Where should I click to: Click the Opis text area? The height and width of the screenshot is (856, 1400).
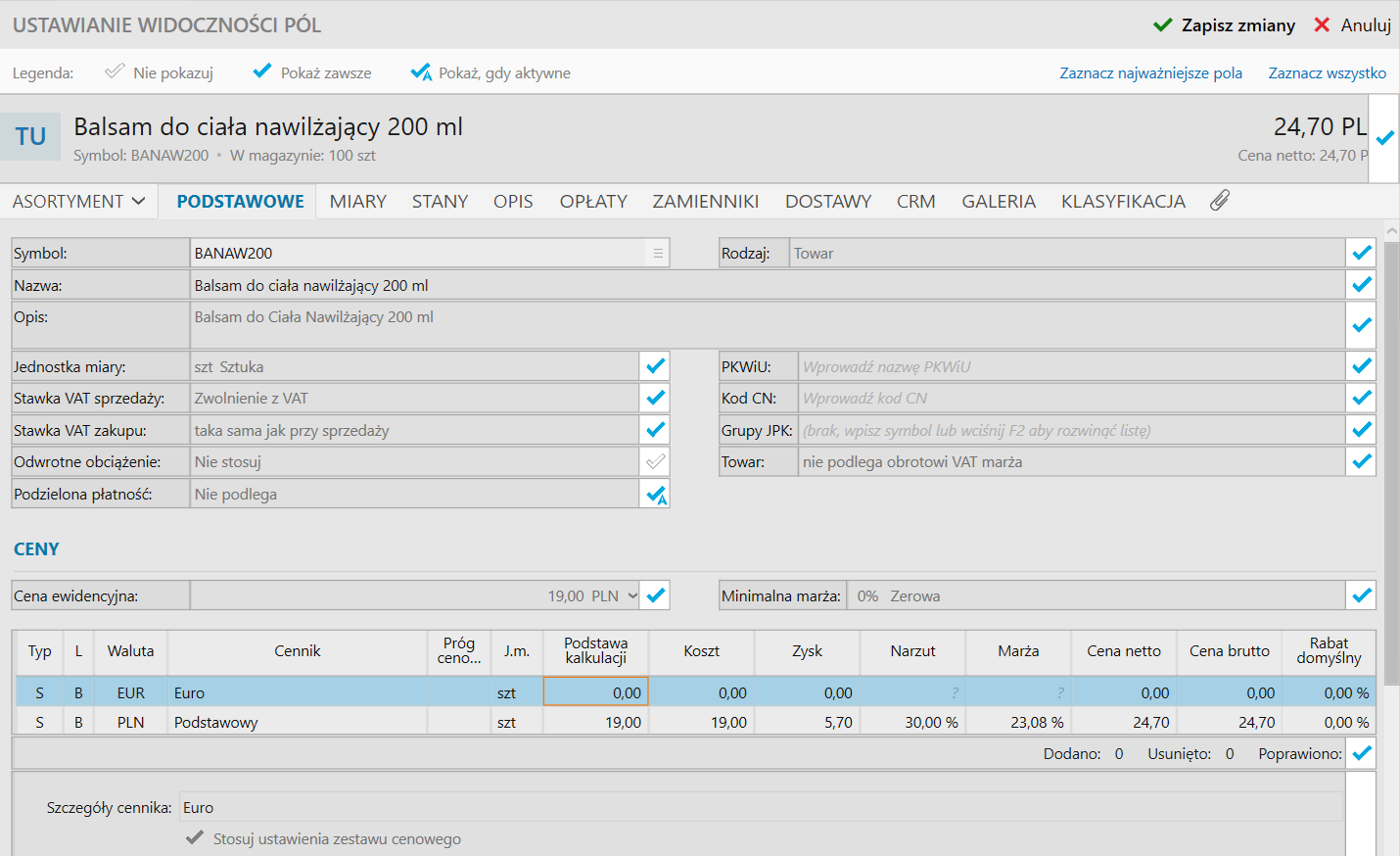[x=768, y=324]
